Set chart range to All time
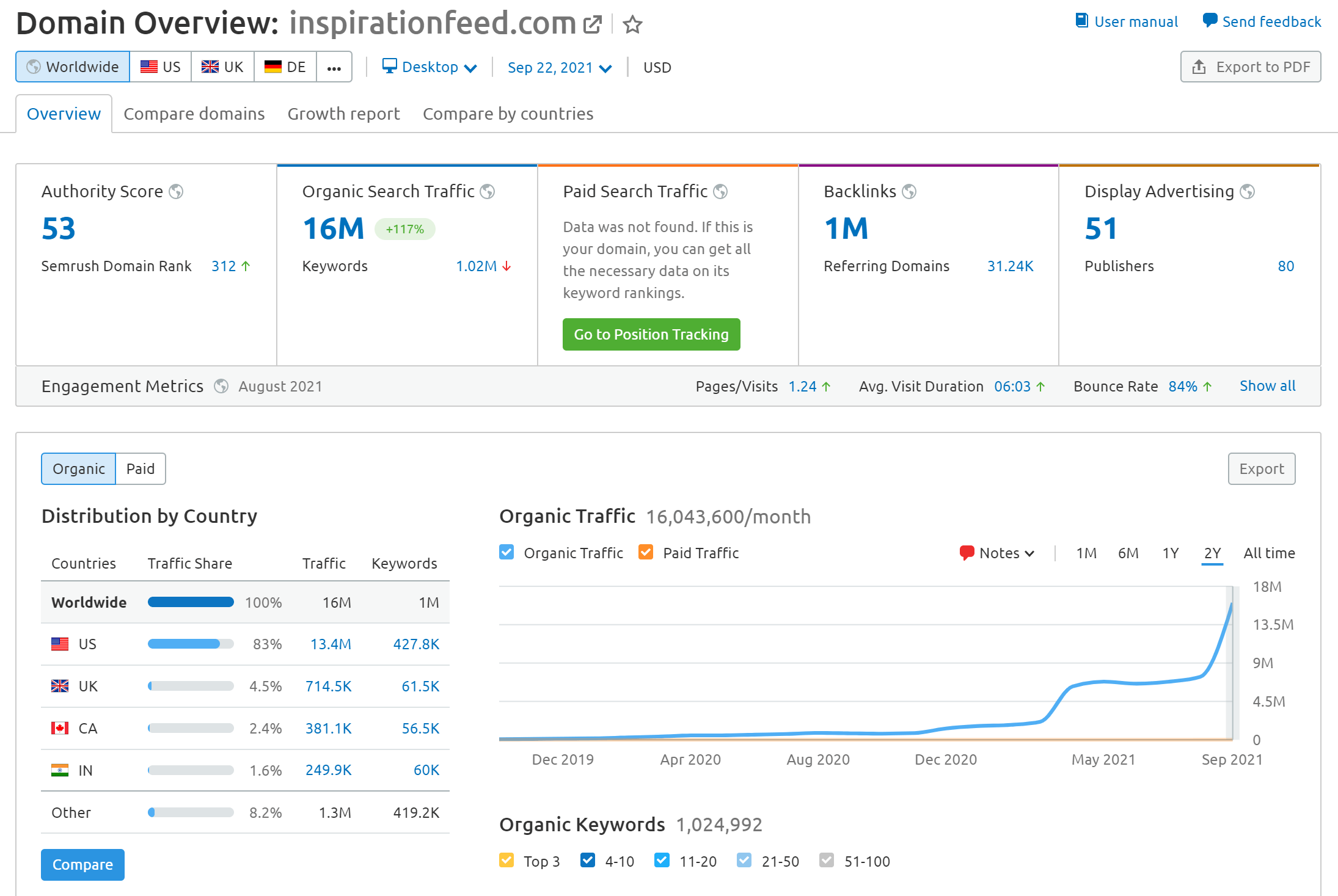1338x896 pixels. click(x=1270, y=553)
